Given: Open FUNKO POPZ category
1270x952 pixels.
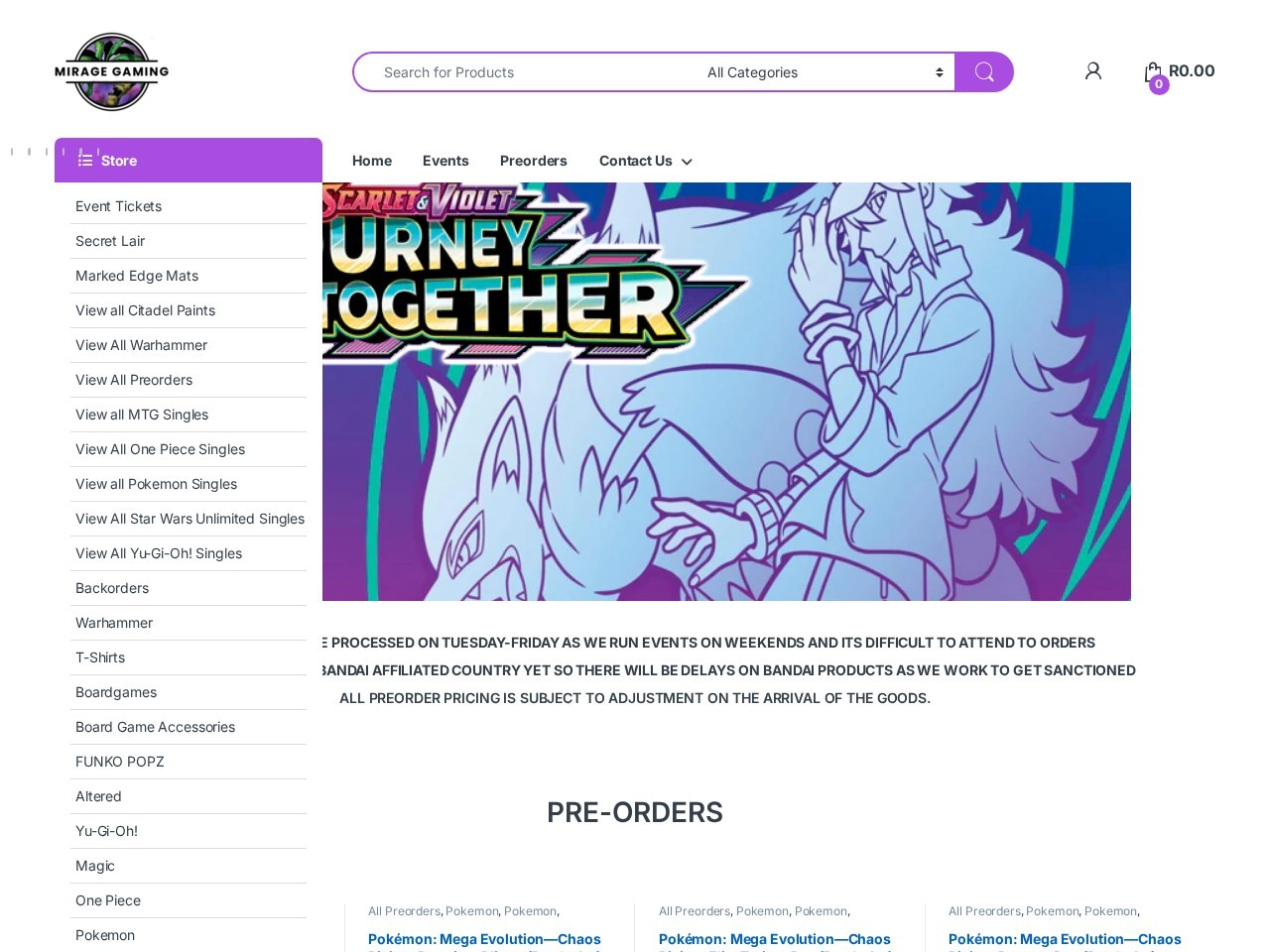Looking at the screenshot, I should coord(119,762).
